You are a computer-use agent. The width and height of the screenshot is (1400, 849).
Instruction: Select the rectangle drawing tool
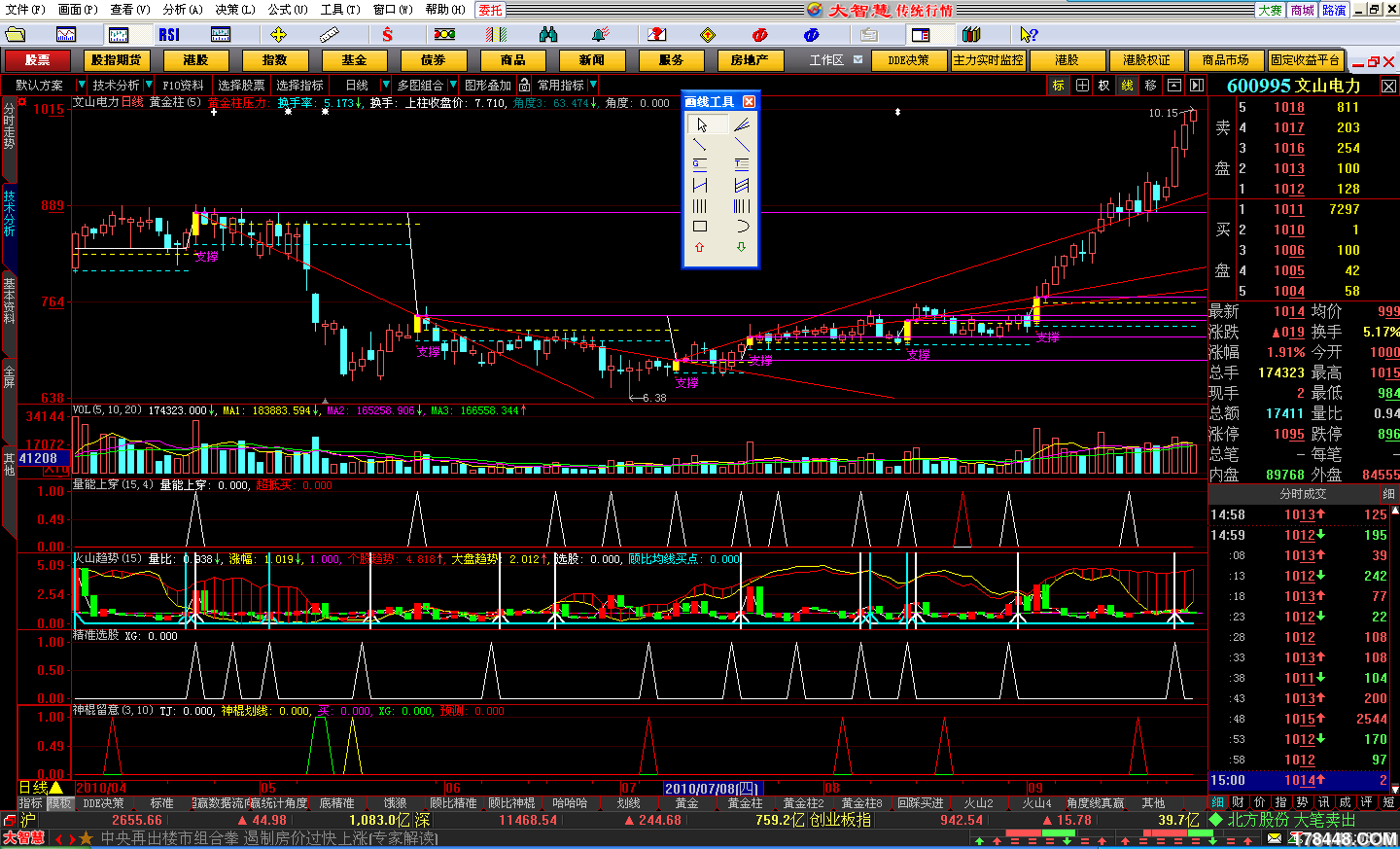pyautogui.click(x=700, y=227)
